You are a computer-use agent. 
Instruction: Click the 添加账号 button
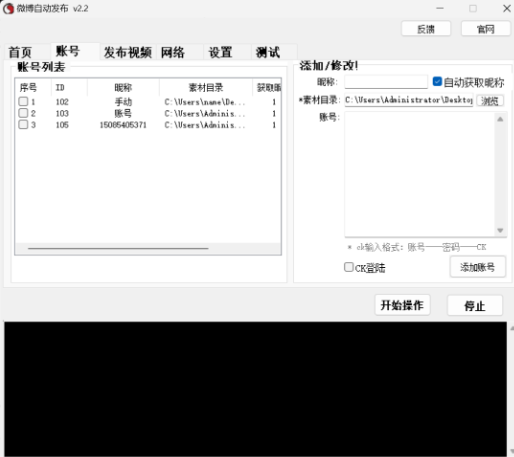(477, 267)
